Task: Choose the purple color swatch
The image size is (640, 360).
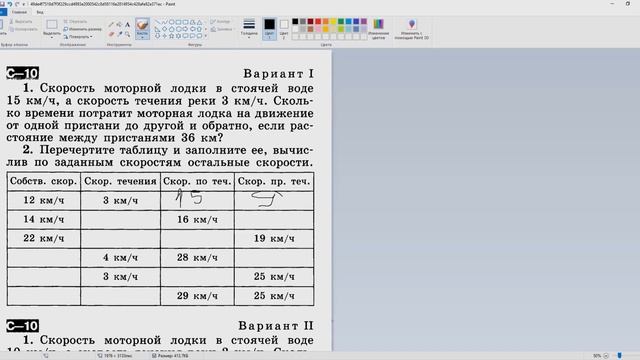Action: pyautogui.click(x=364, y=22)
